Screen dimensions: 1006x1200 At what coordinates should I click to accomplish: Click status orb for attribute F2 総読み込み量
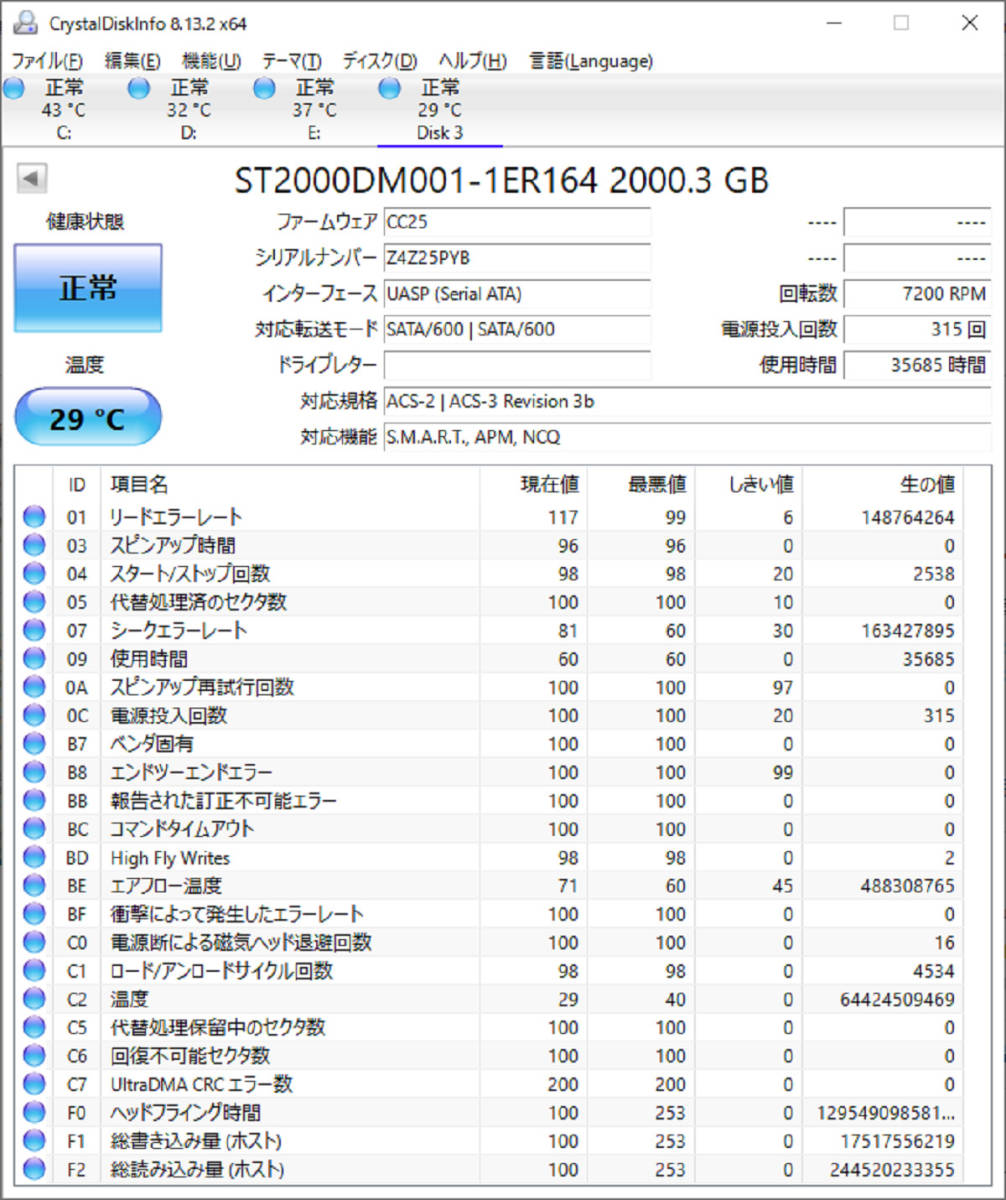pos(34,1168)
